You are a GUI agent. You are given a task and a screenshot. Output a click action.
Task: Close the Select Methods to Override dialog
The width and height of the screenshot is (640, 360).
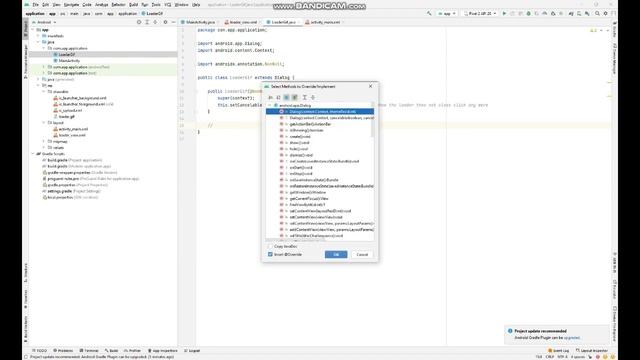tap(370, 86)
